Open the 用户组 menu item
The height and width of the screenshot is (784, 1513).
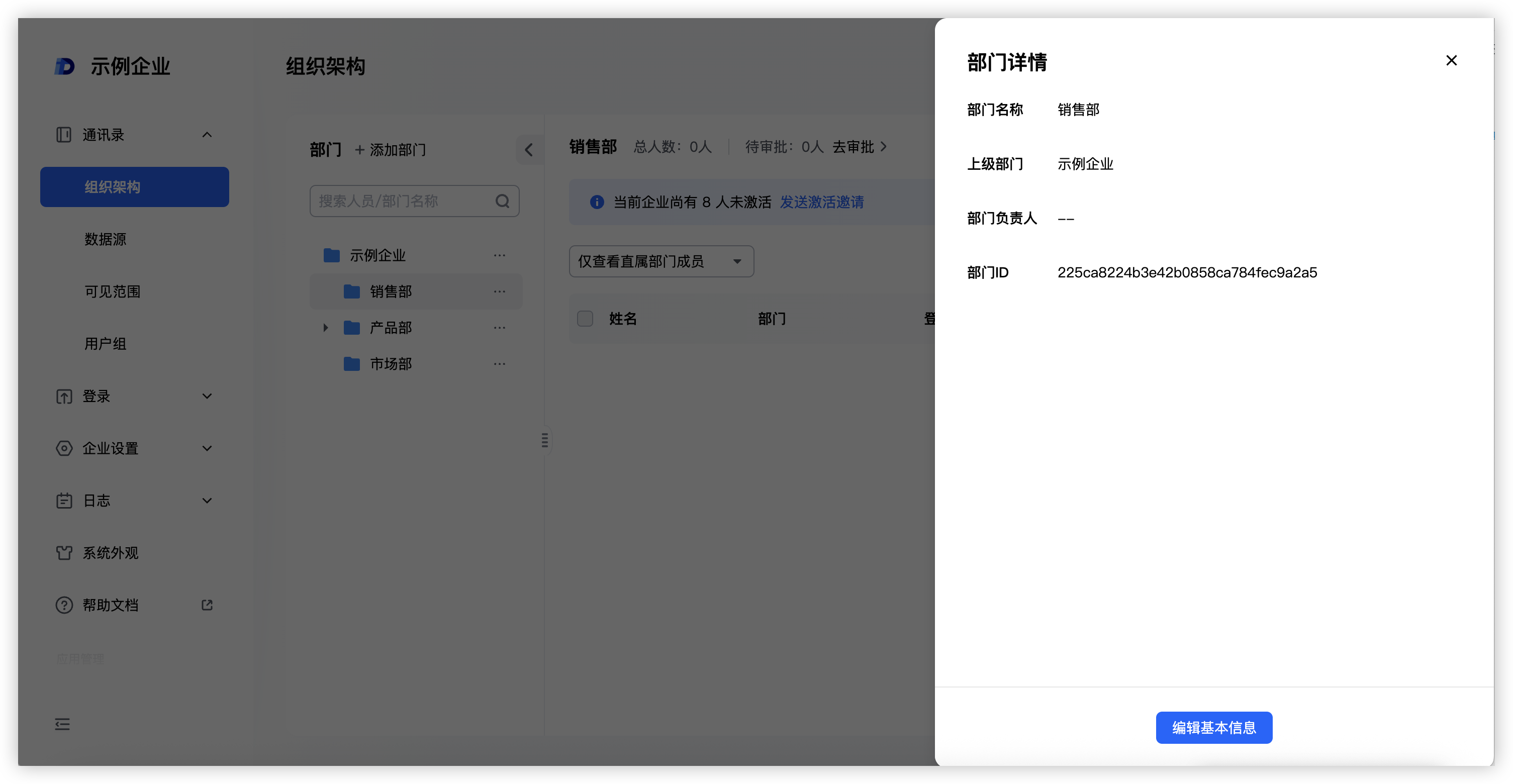tap(106, 344)
